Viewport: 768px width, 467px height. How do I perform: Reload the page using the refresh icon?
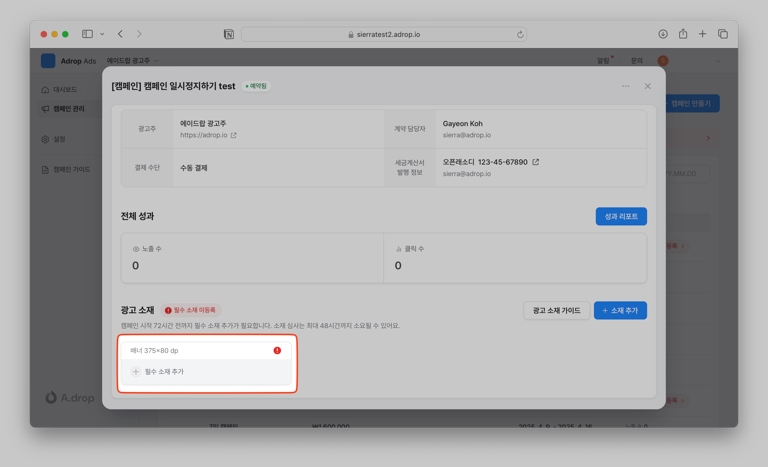click(520, 34)
